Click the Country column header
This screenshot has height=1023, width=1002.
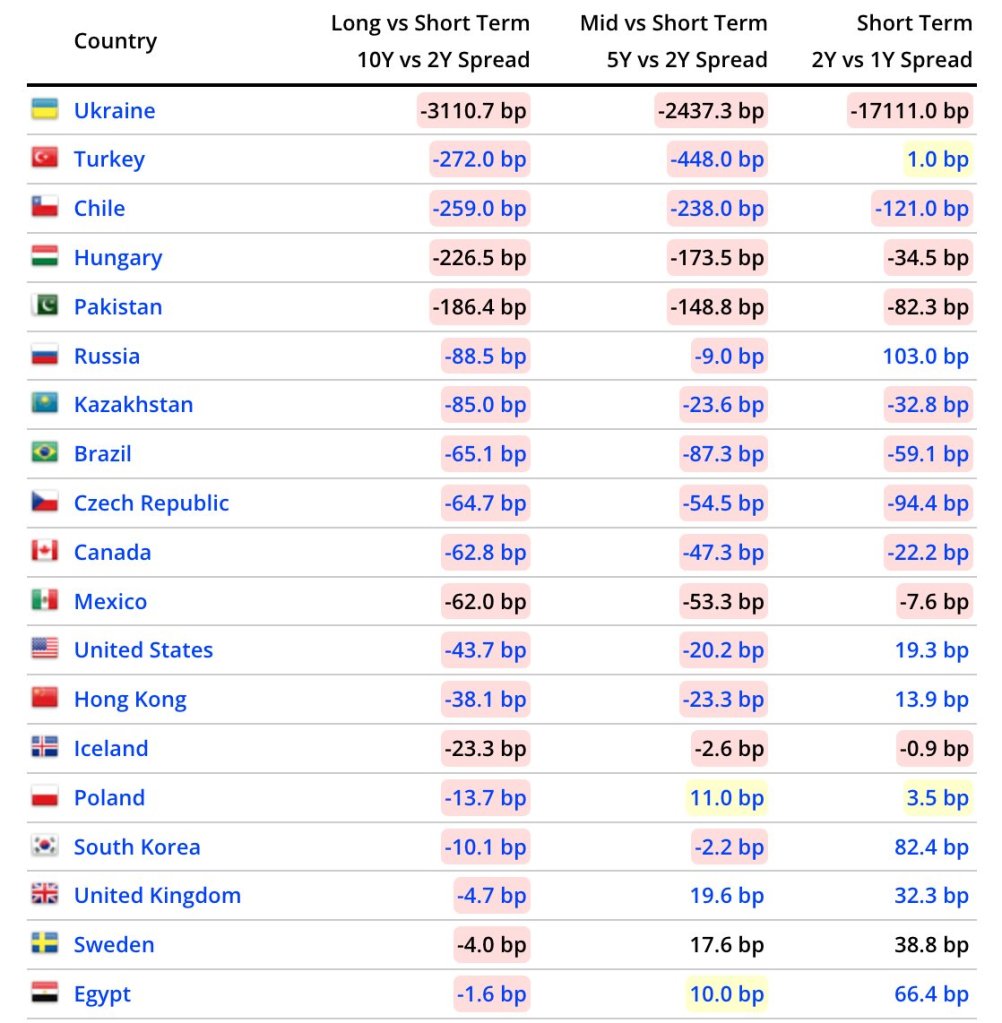(115, 41)
